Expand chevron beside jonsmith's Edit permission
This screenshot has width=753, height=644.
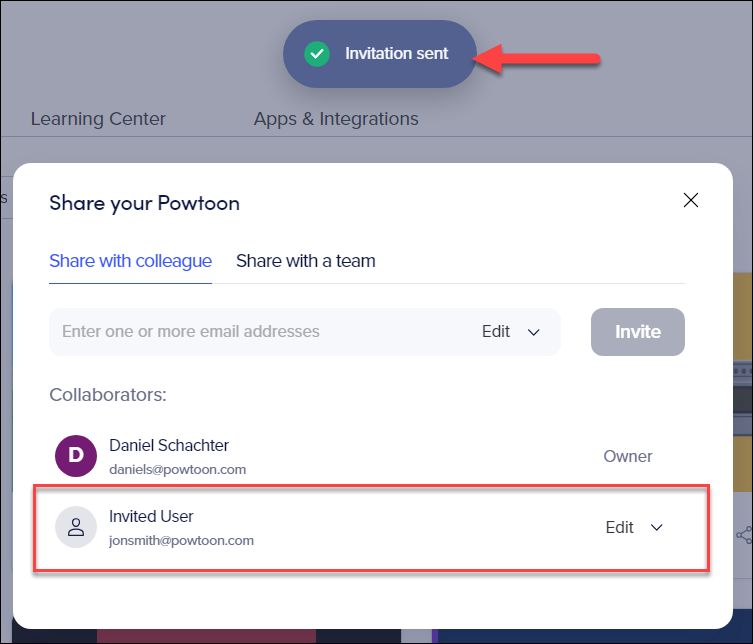(656, 527)
